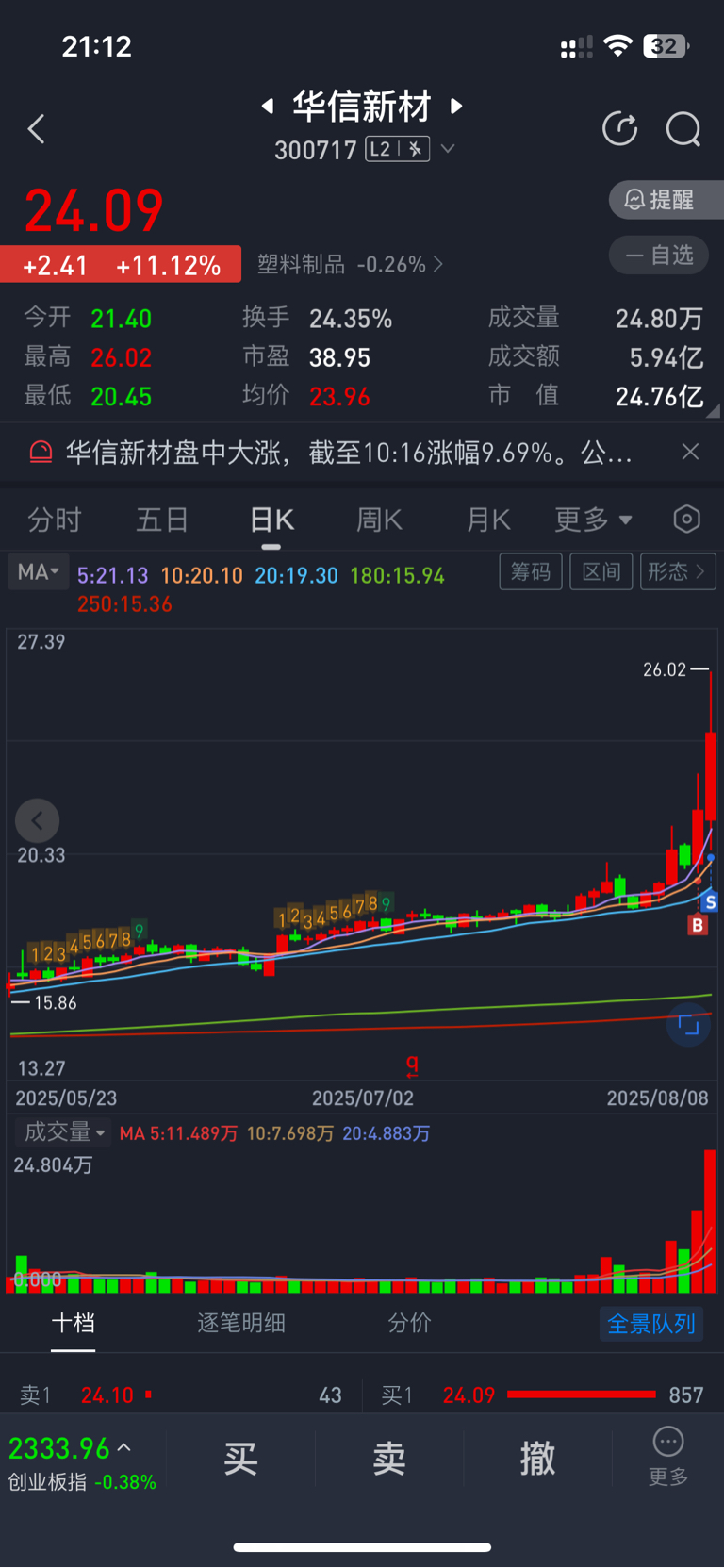Open 塑料制品 sector link
Image resolution: width=724 pixels, height=1568 pixels.
pyautogui.click(x=350, y=264)
